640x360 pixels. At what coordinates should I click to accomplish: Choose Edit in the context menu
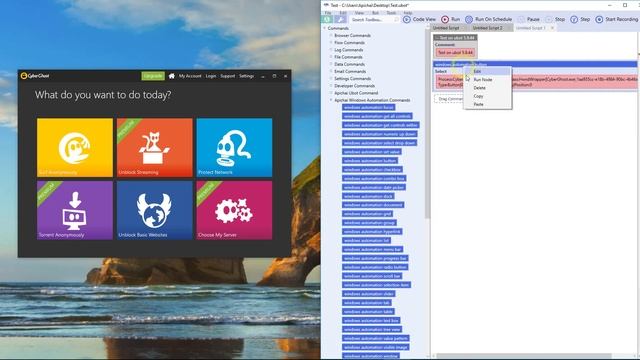click(x=487, y=71)
